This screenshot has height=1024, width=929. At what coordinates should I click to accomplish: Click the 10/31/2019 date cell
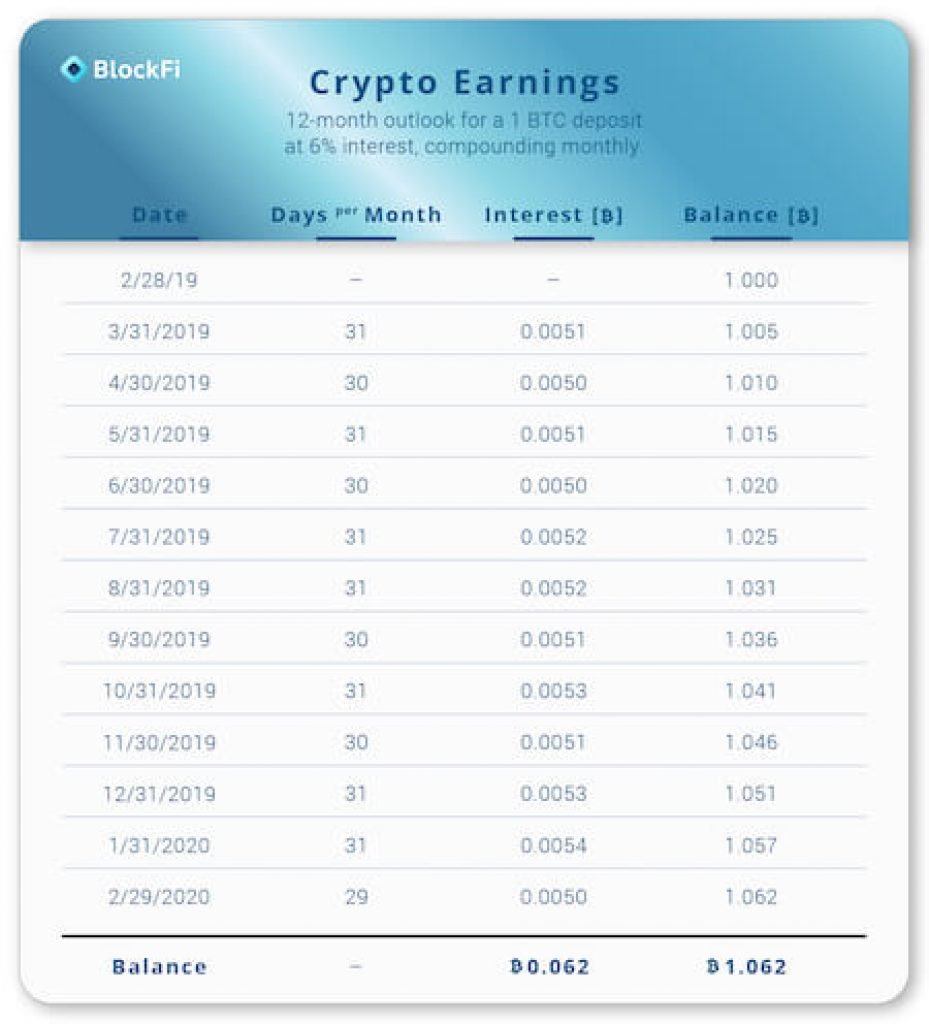159,691
